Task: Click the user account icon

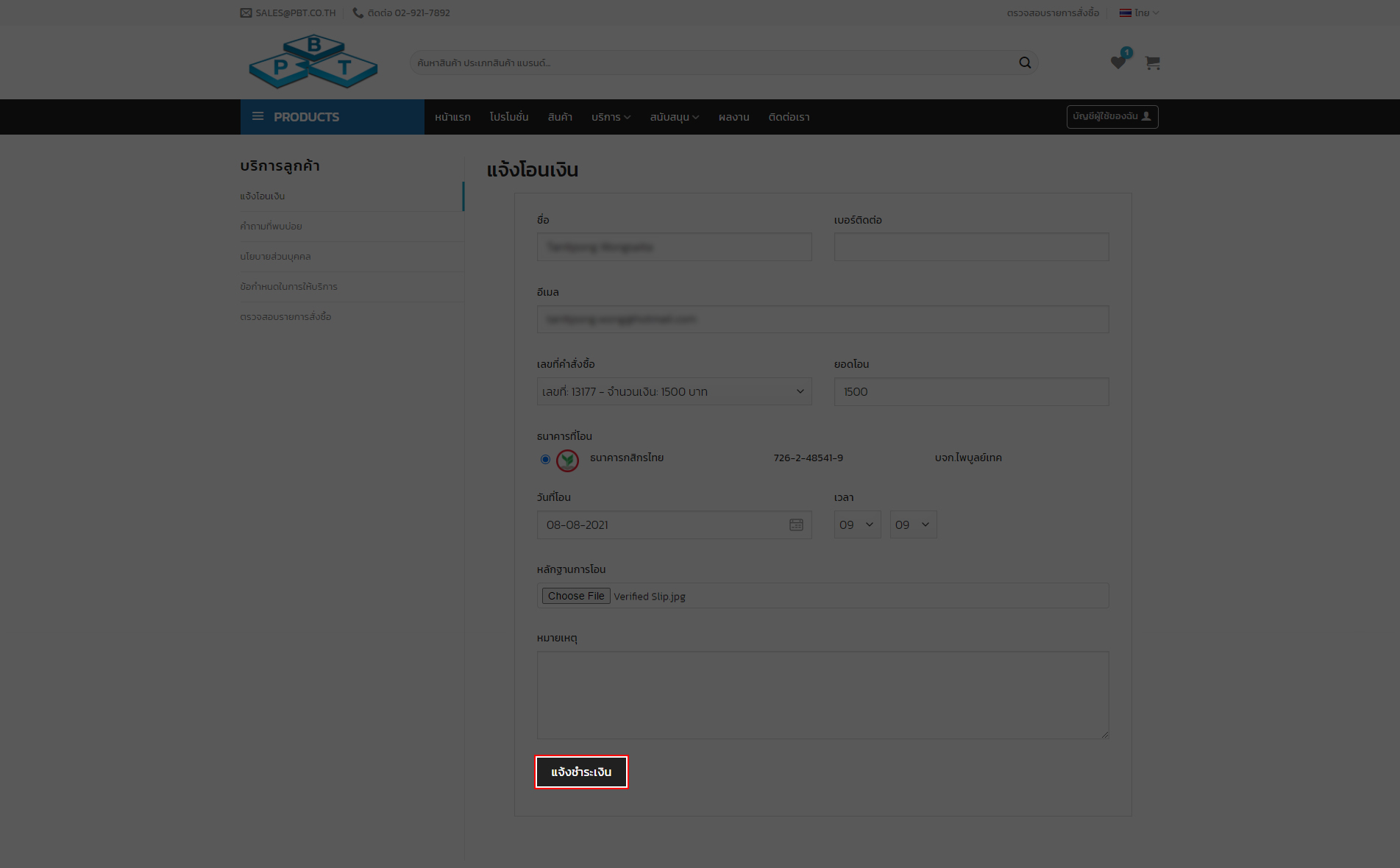Action: 1146,116
